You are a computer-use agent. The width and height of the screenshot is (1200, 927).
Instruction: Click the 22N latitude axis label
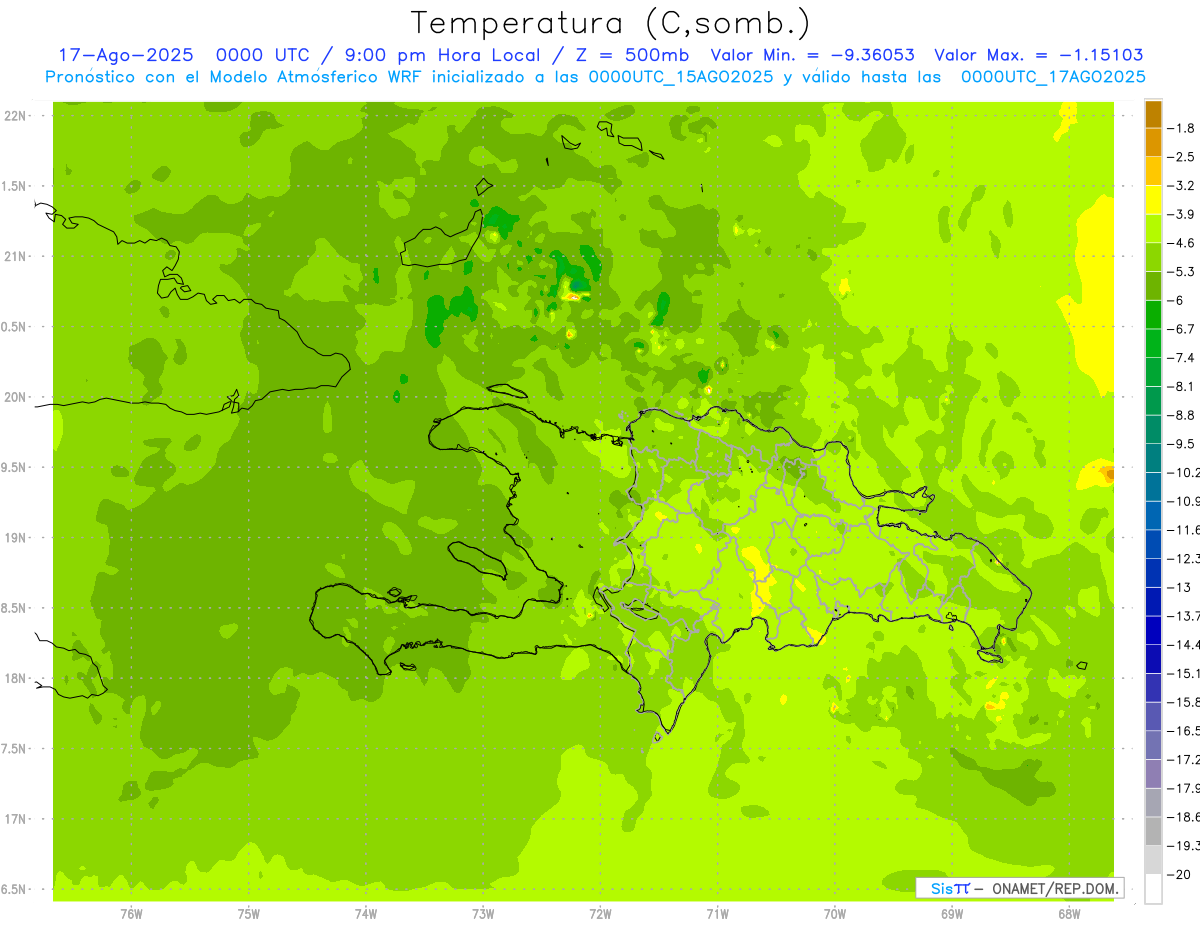pos(15,116)
